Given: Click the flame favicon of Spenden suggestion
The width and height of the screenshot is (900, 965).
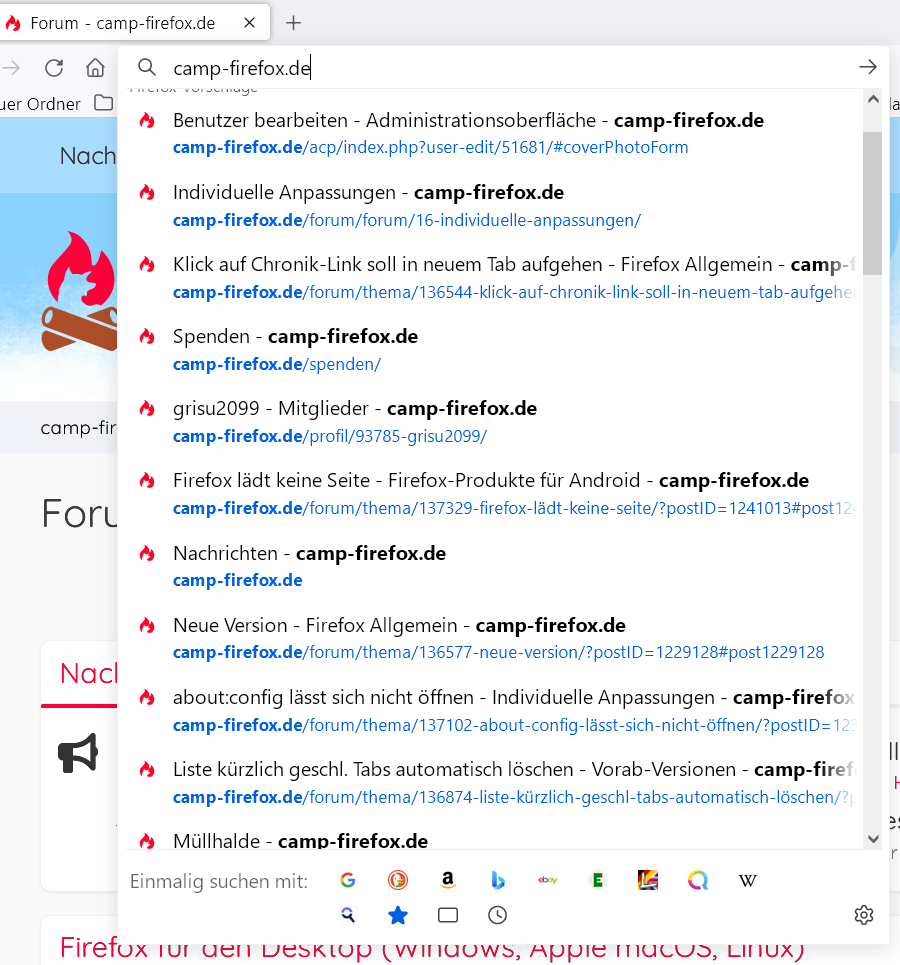Looking at the screenshot, I should pyautogui.click(x=147, y=337).
